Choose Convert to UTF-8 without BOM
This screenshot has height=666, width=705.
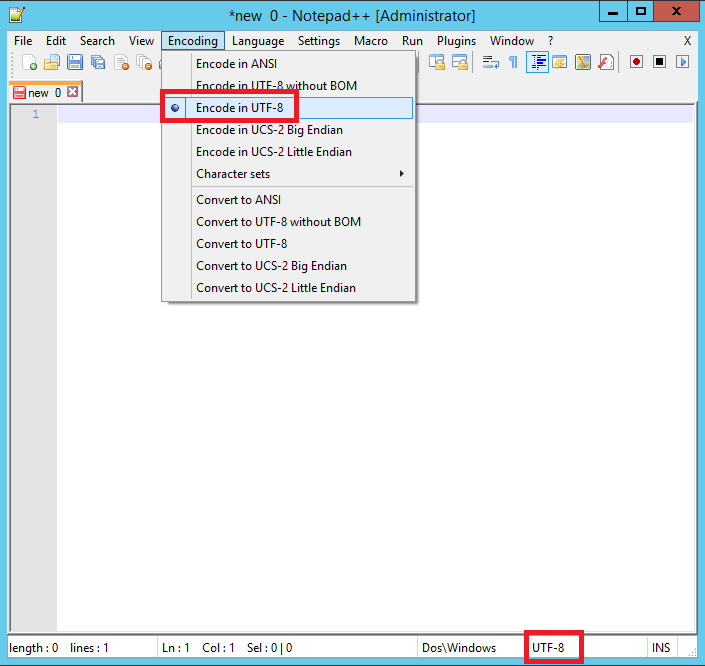(x=287, y=222)
